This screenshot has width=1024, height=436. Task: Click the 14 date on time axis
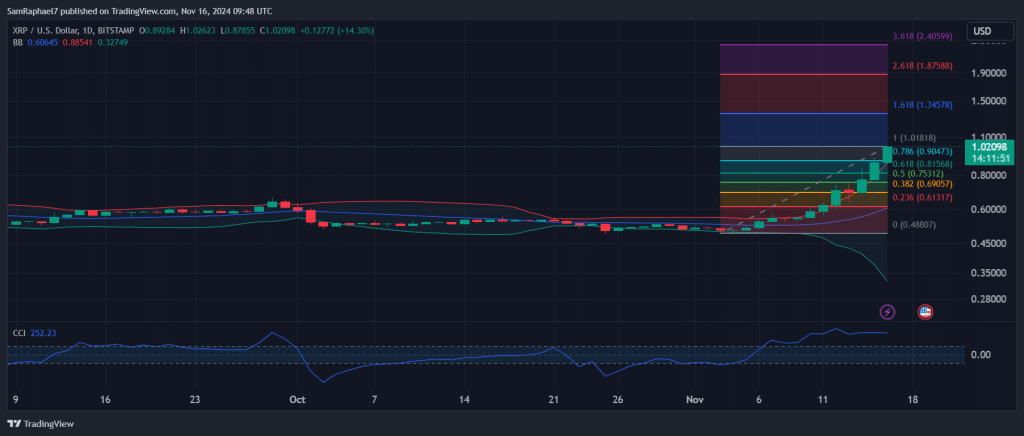tap(464, 399)
